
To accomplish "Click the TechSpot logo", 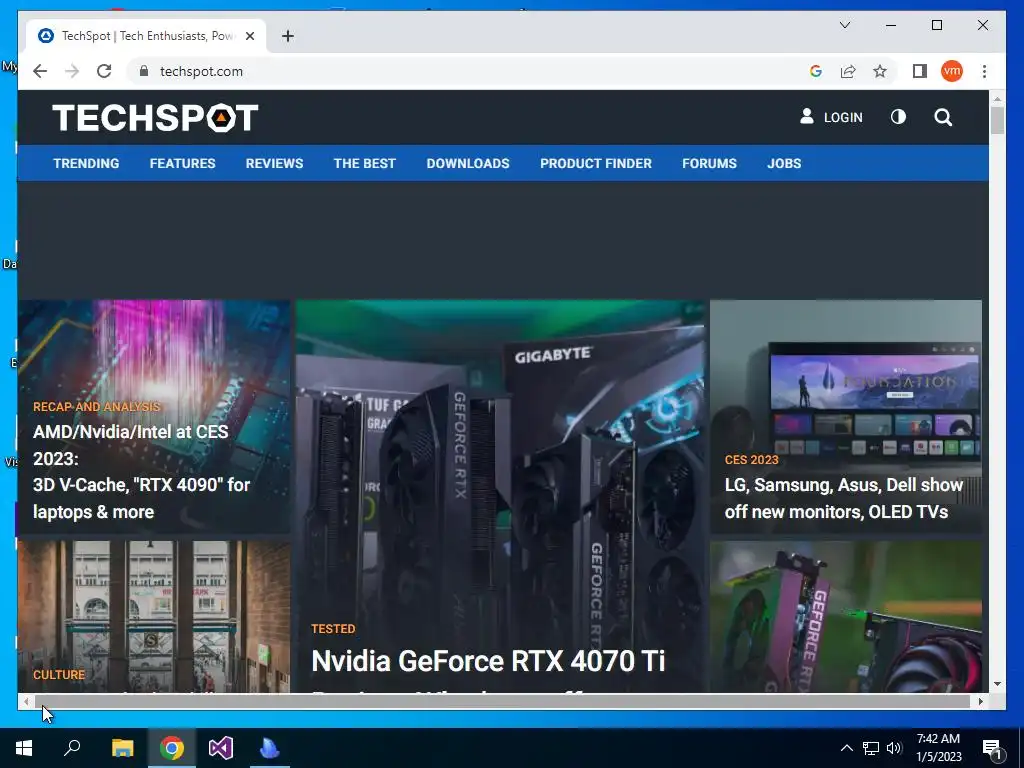I will click(155, 118).
